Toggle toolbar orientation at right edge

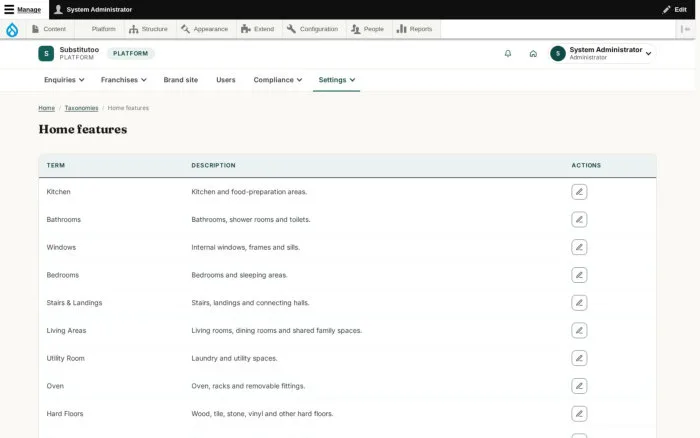point(685,29)
